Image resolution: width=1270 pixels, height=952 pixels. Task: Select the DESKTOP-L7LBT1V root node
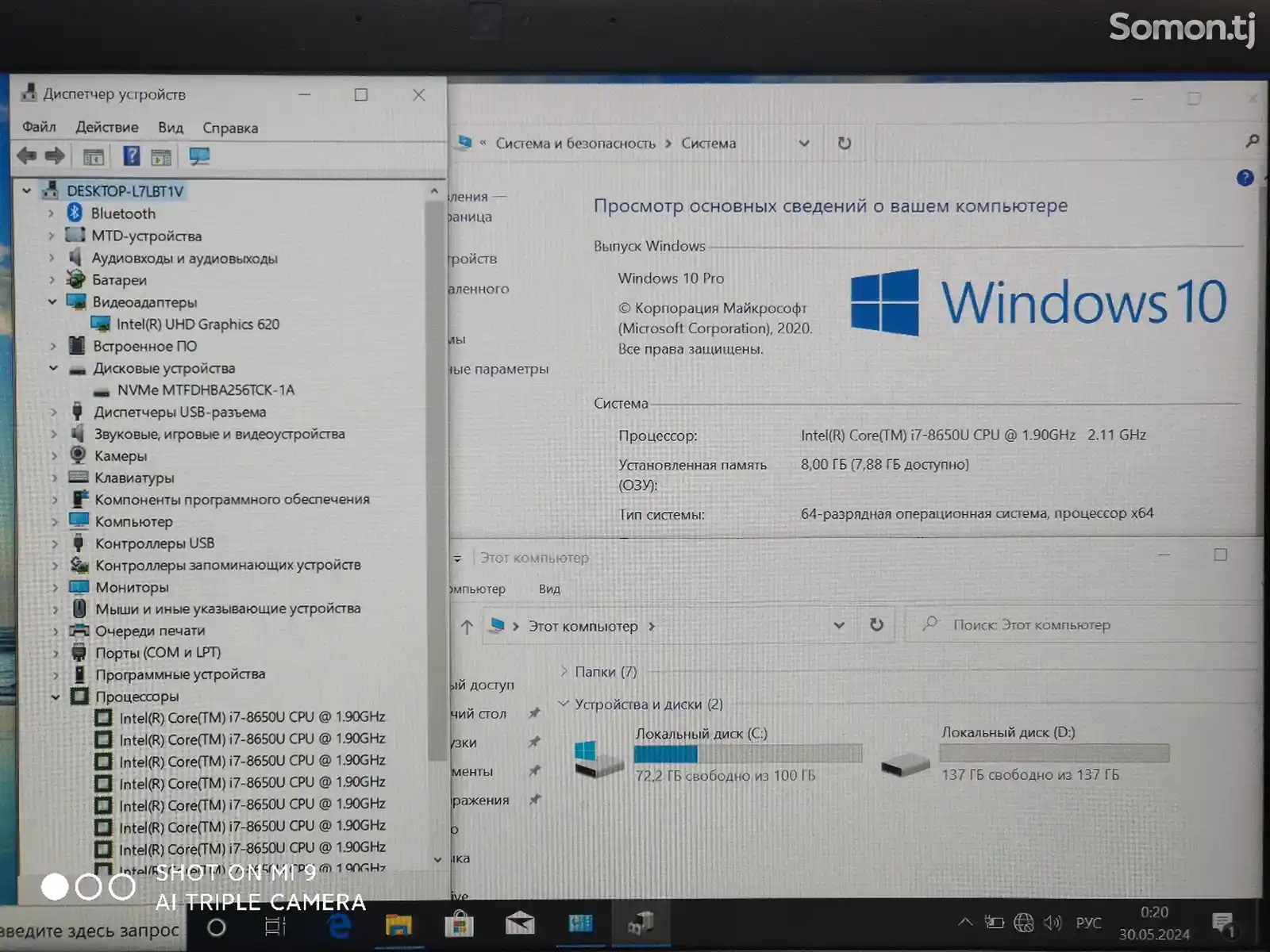pyautogui.click(x=125, y=191)
